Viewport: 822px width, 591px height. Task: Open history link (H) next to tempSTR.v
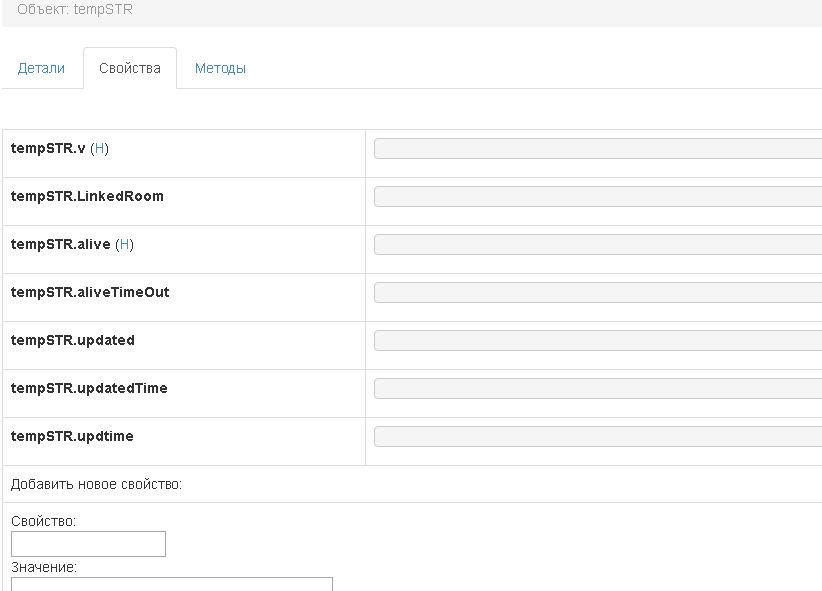click(100, 148)
